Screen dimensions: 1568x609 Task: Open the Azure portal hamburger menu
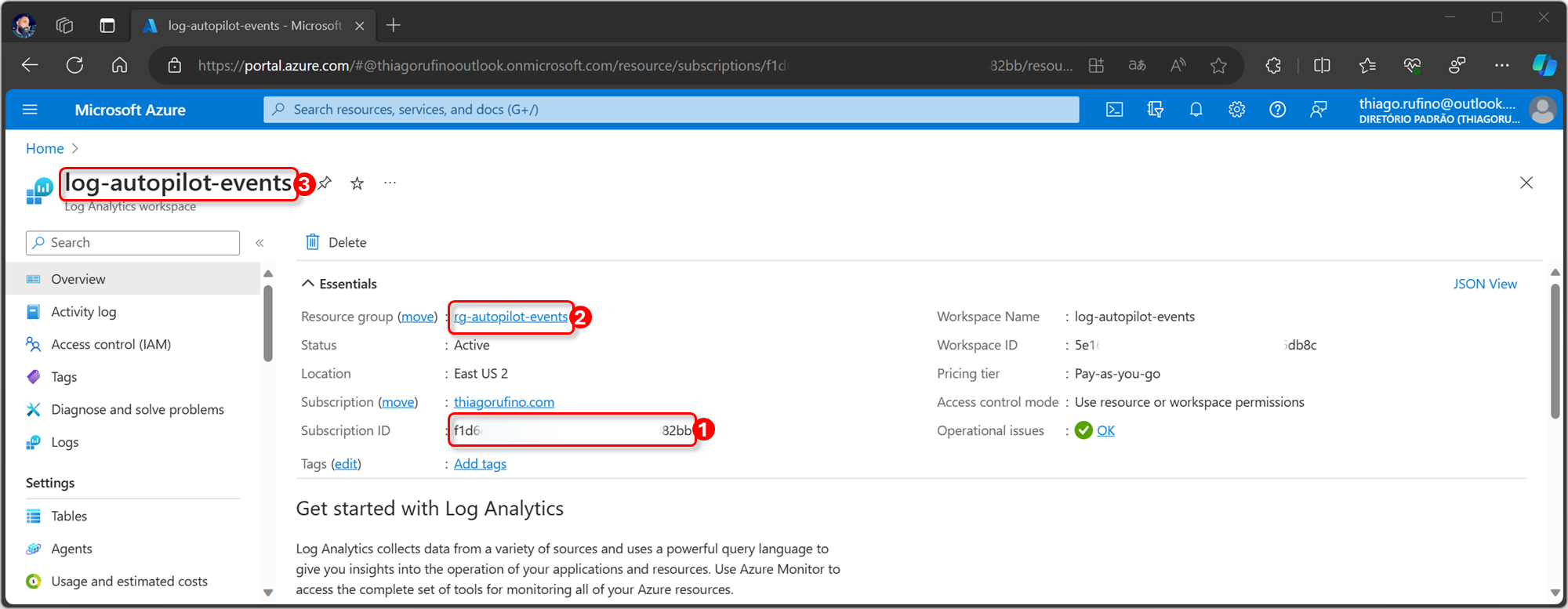pos(30,110)
